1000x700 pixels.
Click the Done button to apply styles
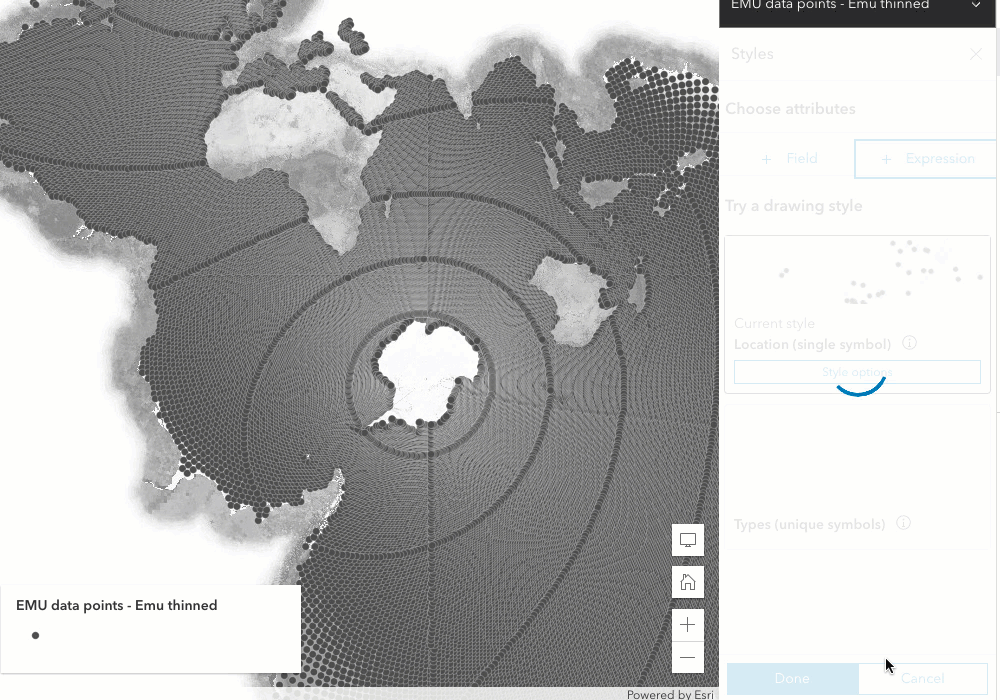pos(792,678)
